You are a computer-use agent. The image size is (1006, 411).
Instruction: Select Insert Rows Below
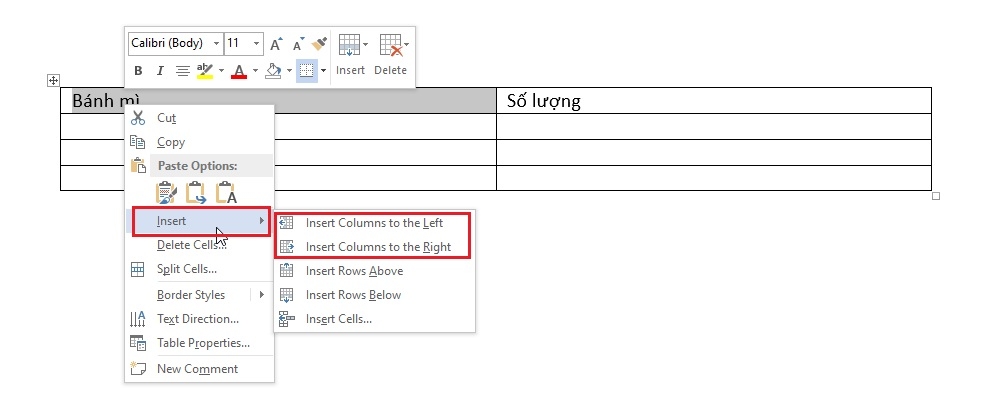(375, 295)
